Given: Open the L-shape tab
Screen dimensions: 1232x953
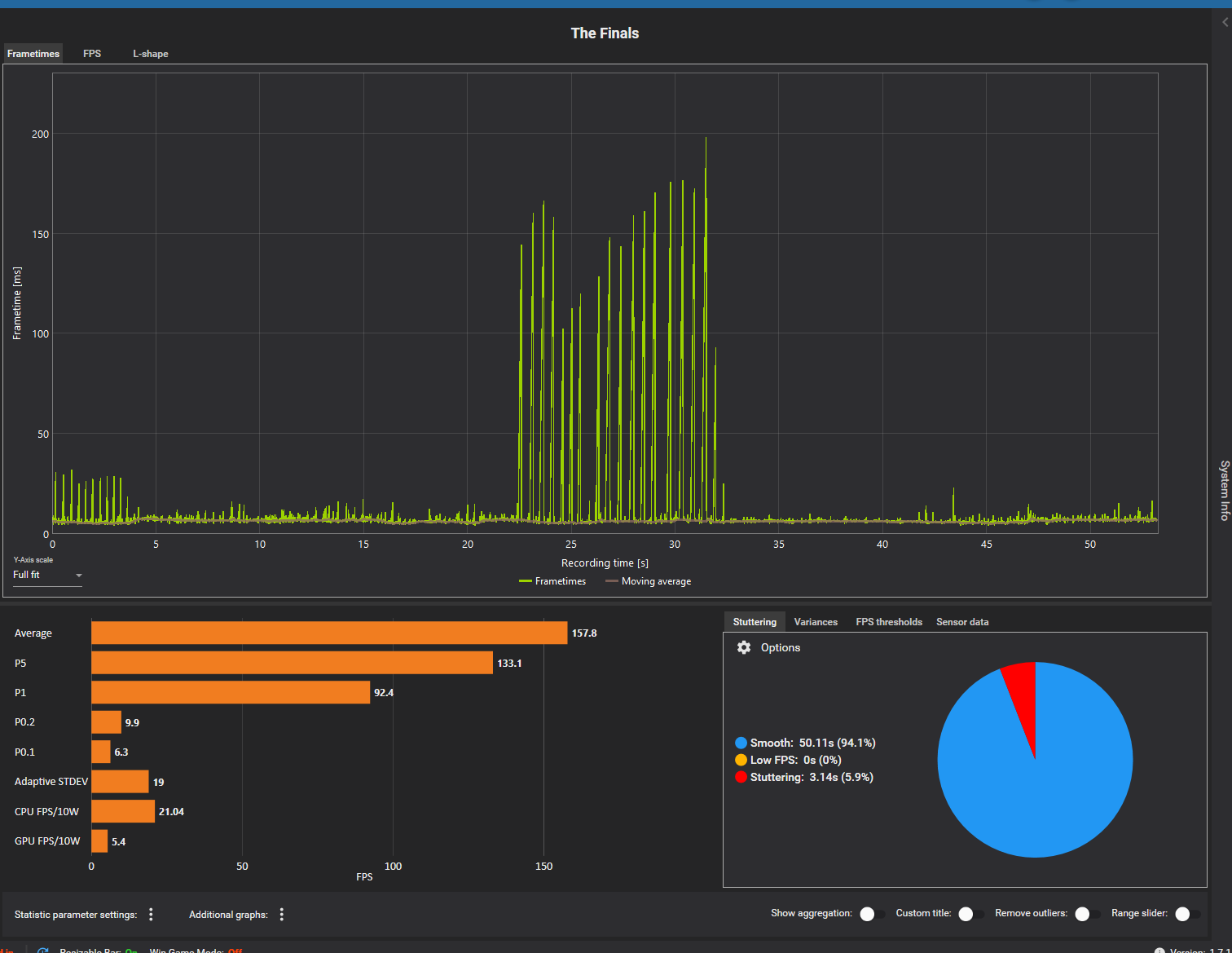Looking at the screenshot, I should coord(150,54).
